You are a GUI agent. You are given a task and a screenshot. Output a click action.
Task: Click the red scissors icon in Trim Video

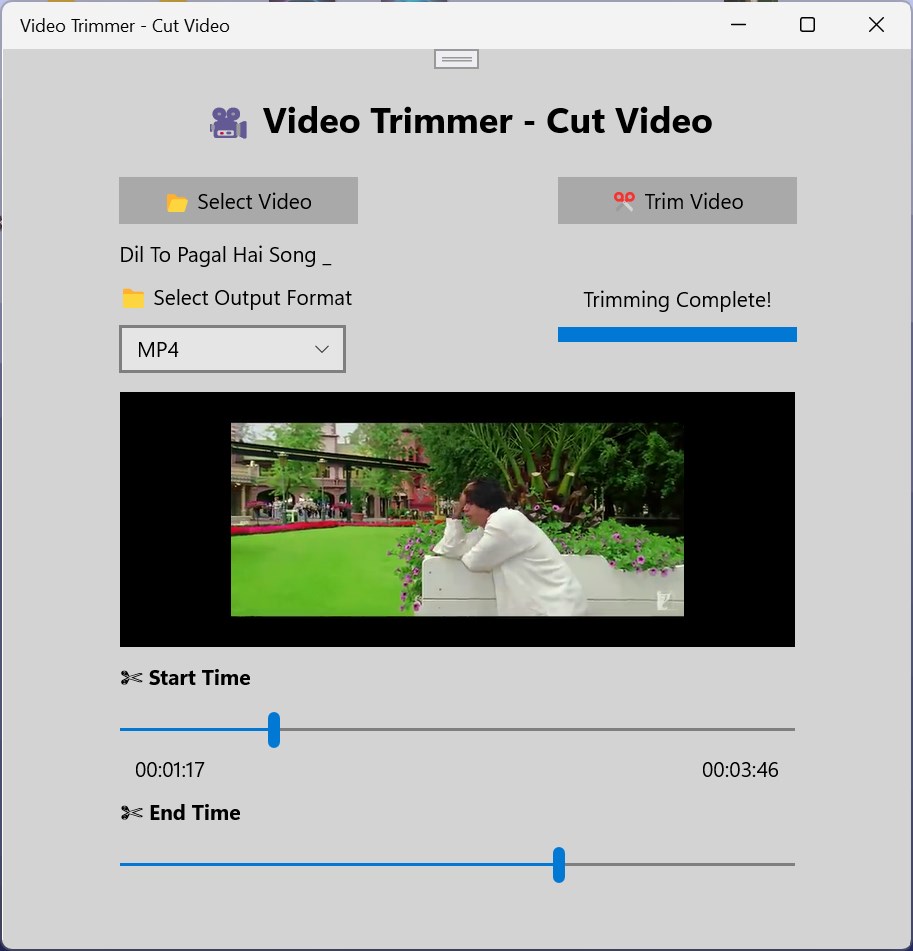624,201
